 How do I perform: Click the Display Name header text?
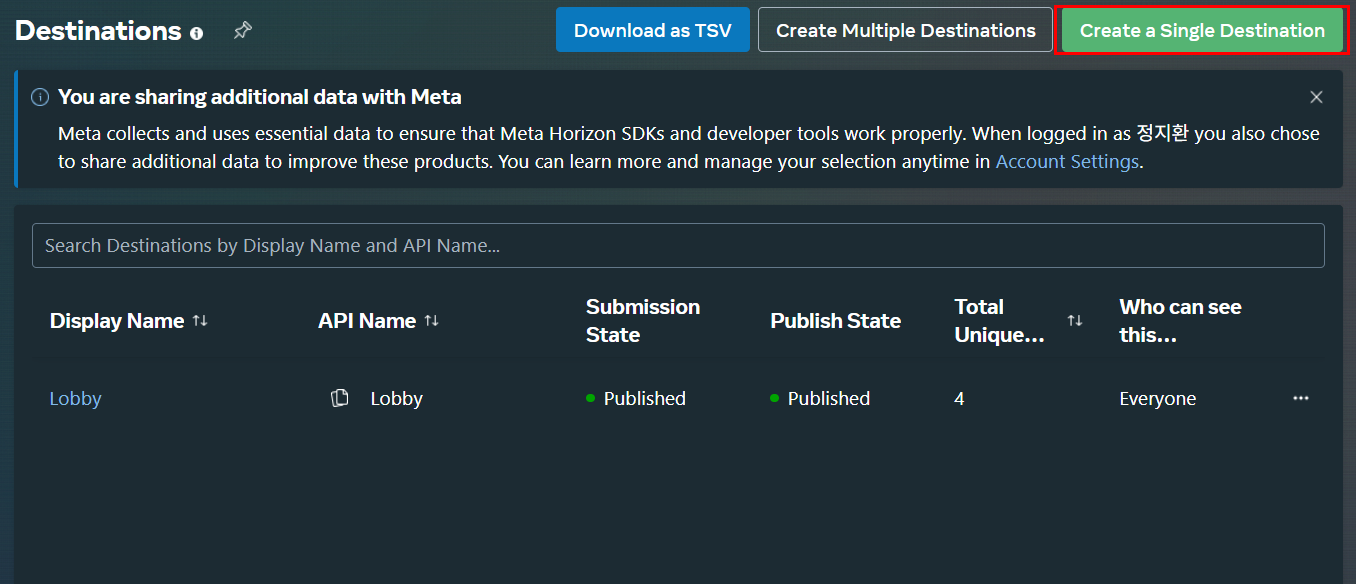click(117, 320)
